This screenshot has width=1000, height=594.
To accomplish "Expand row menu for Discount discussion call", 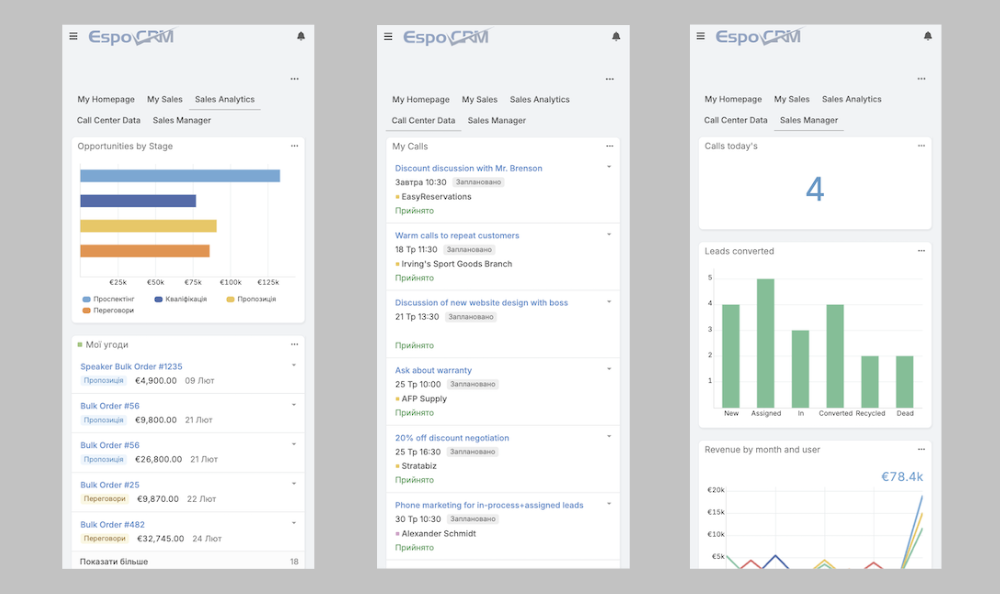I will (x=609, y=167).
